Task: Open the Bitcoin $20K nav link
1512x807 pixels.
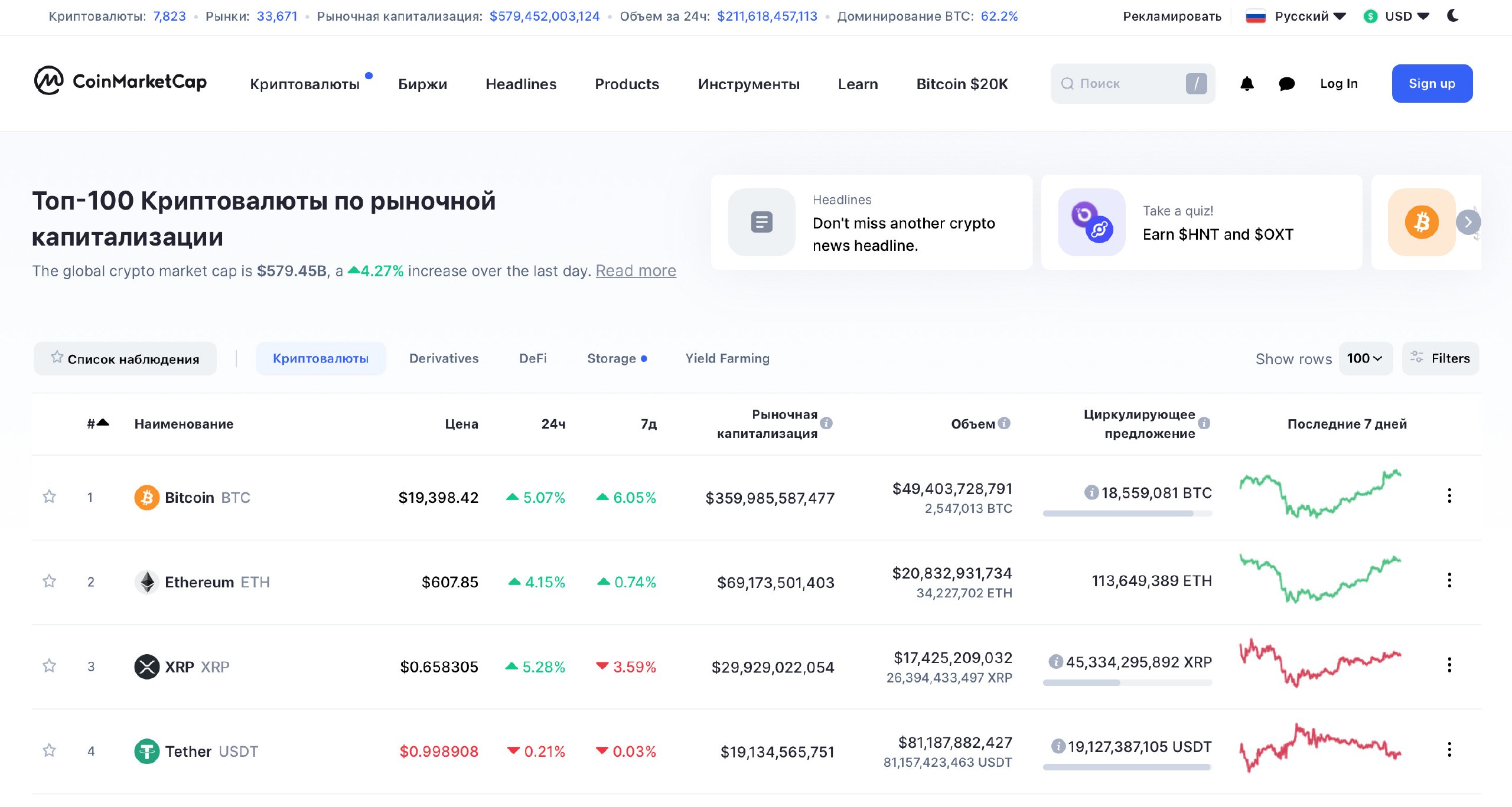Action: [962, 84]
